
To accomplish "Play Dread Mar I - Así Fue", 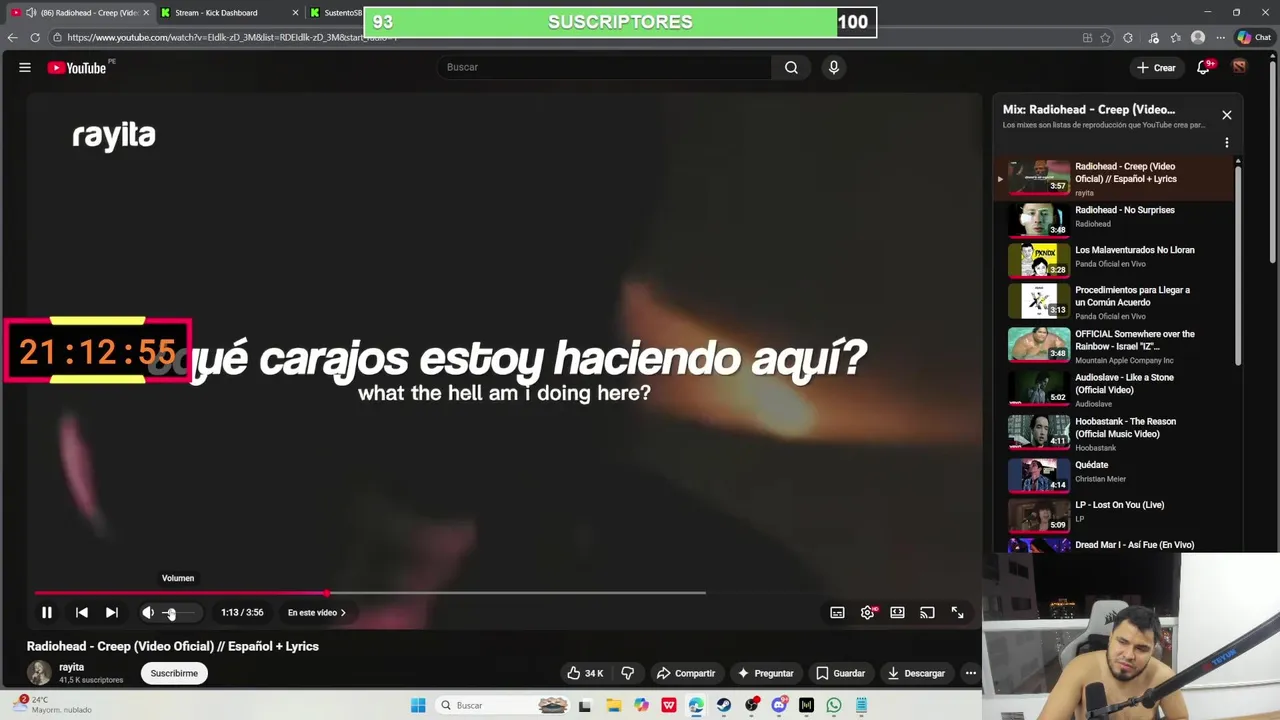I will (x=1115, y=545).
